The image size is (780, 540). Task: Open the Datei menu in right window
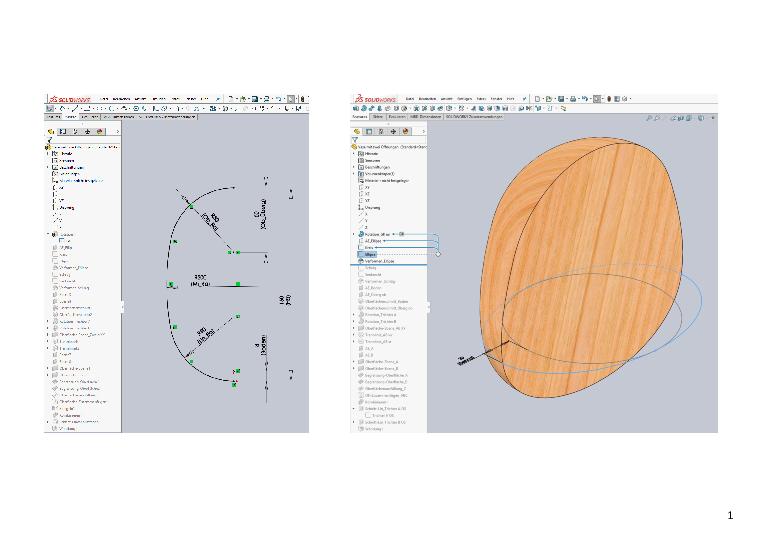tap(409, 99)
